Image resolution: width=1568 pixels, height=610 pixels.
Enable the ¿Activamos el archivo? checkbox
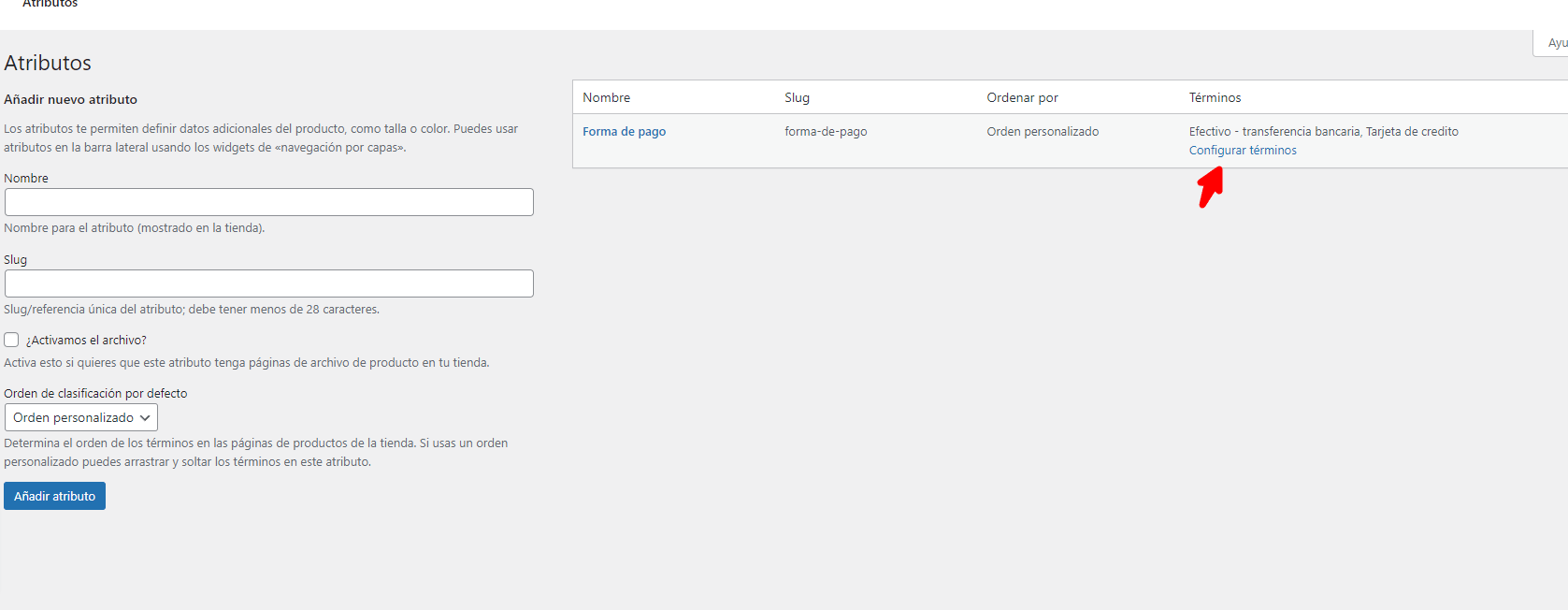coord(11,340)
